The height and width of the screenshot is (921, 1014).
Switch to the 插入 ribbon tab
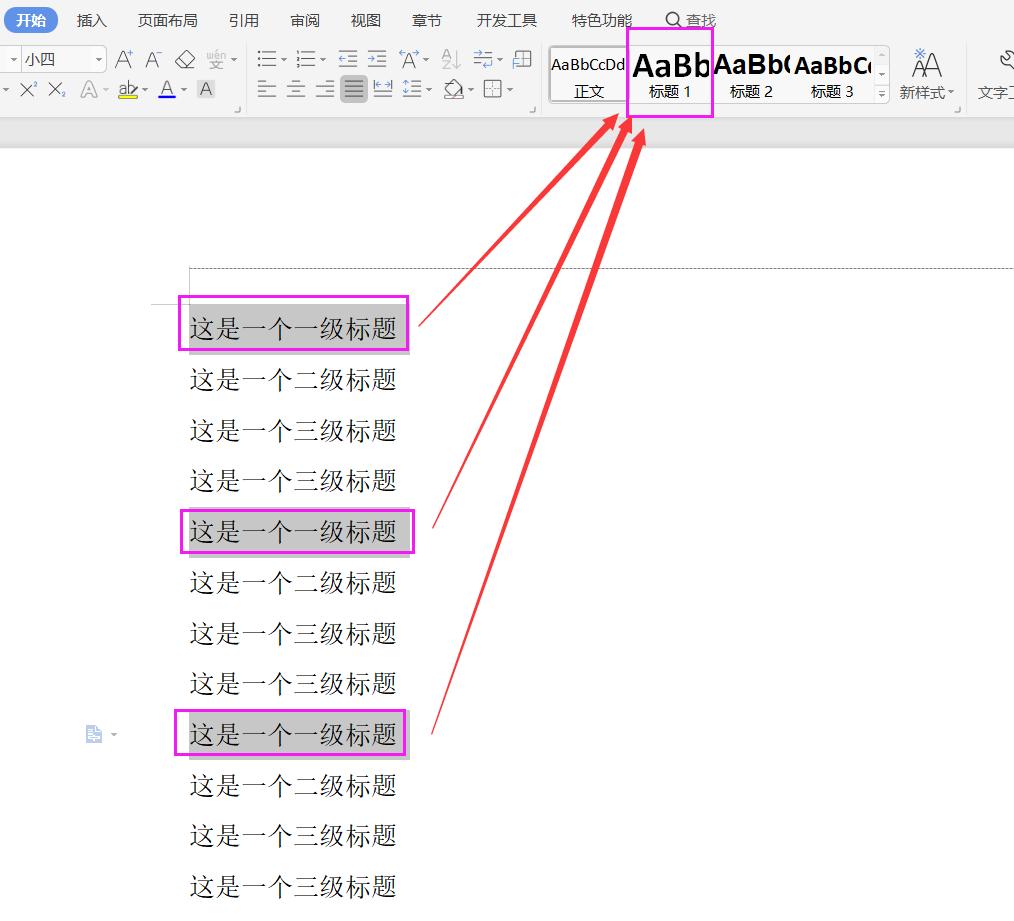coord(91,19)
